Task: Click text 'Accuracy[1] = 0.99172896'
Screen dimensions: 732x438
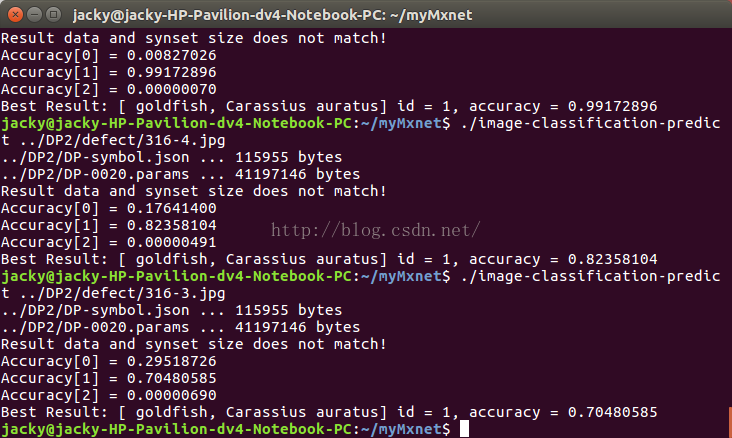Action: pyautogui.click(x=109, y=72)
